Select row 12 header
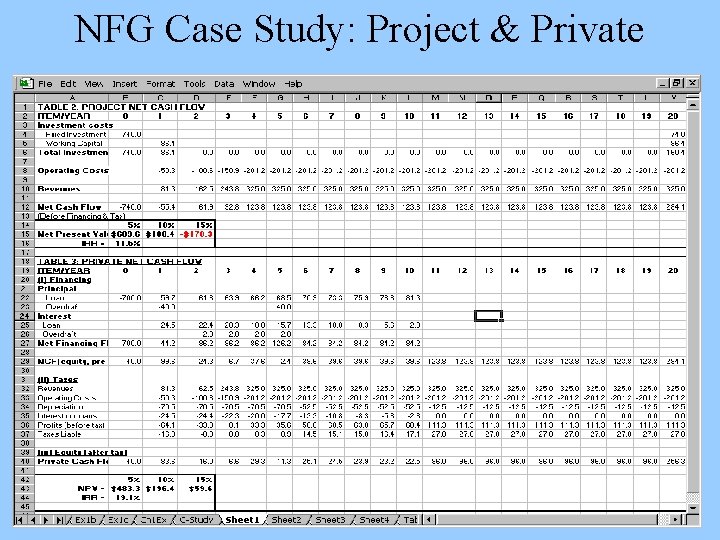The height and width of the screenshot is (540, 720). (x=25, y=207)
